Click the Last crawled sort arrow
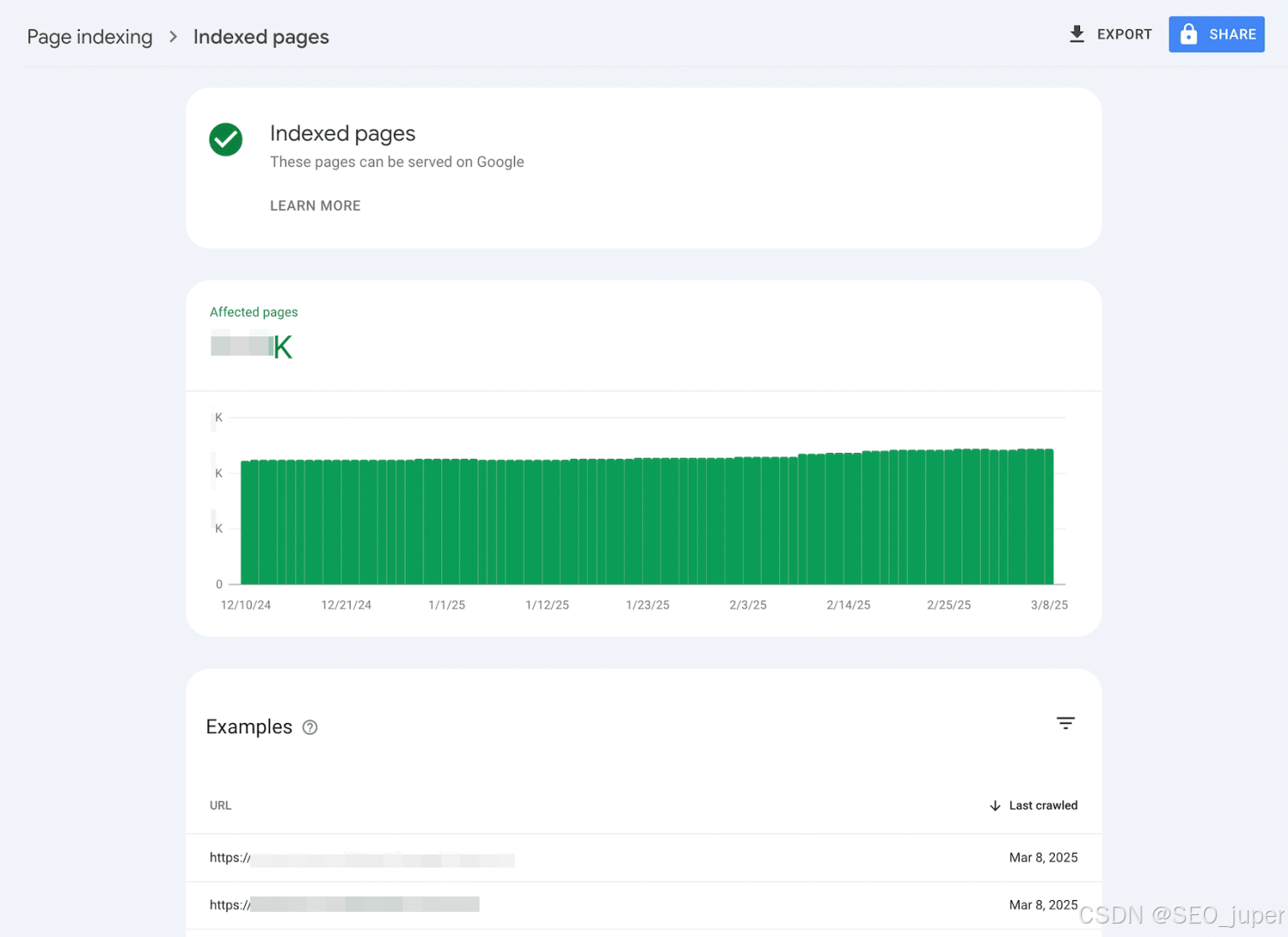1288x937 pixels. [x=995, y=805]
